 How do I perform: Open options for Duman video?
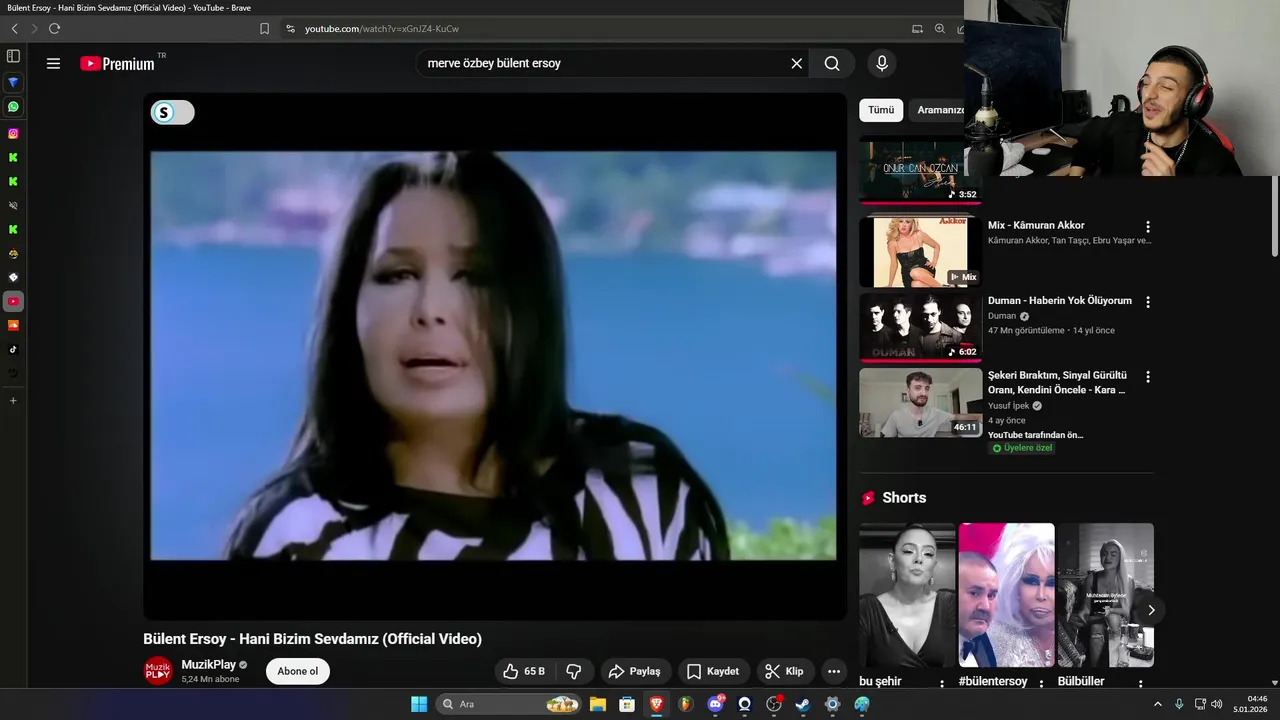tap(1148, 302)
